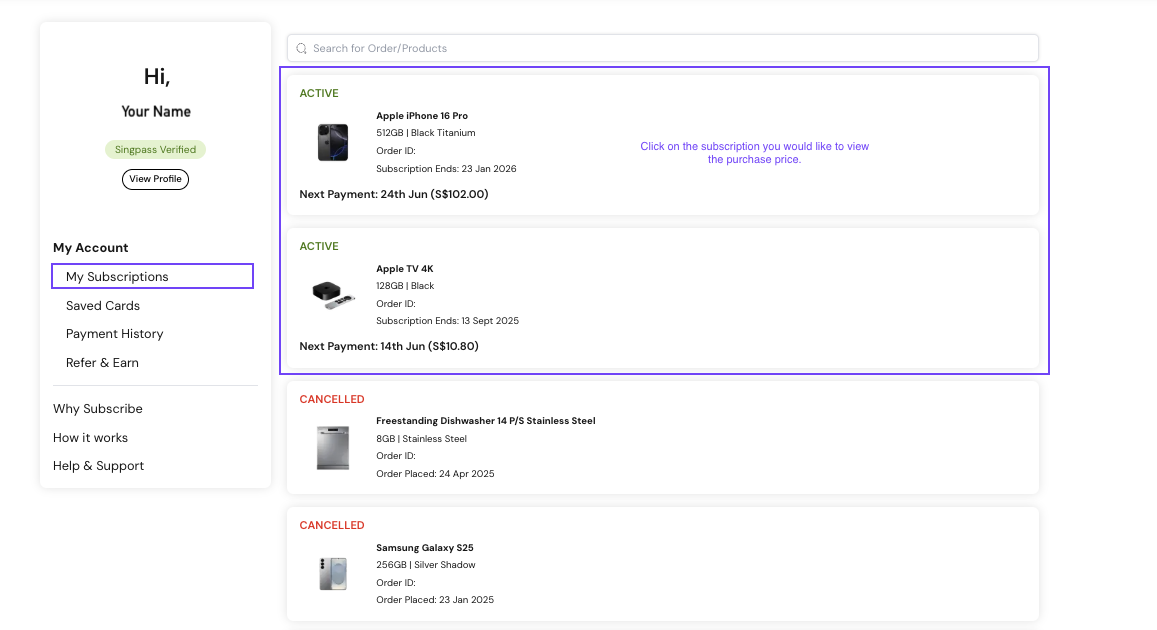Click ACTIVE status on the iPhone card

click(x=319, y=94)
